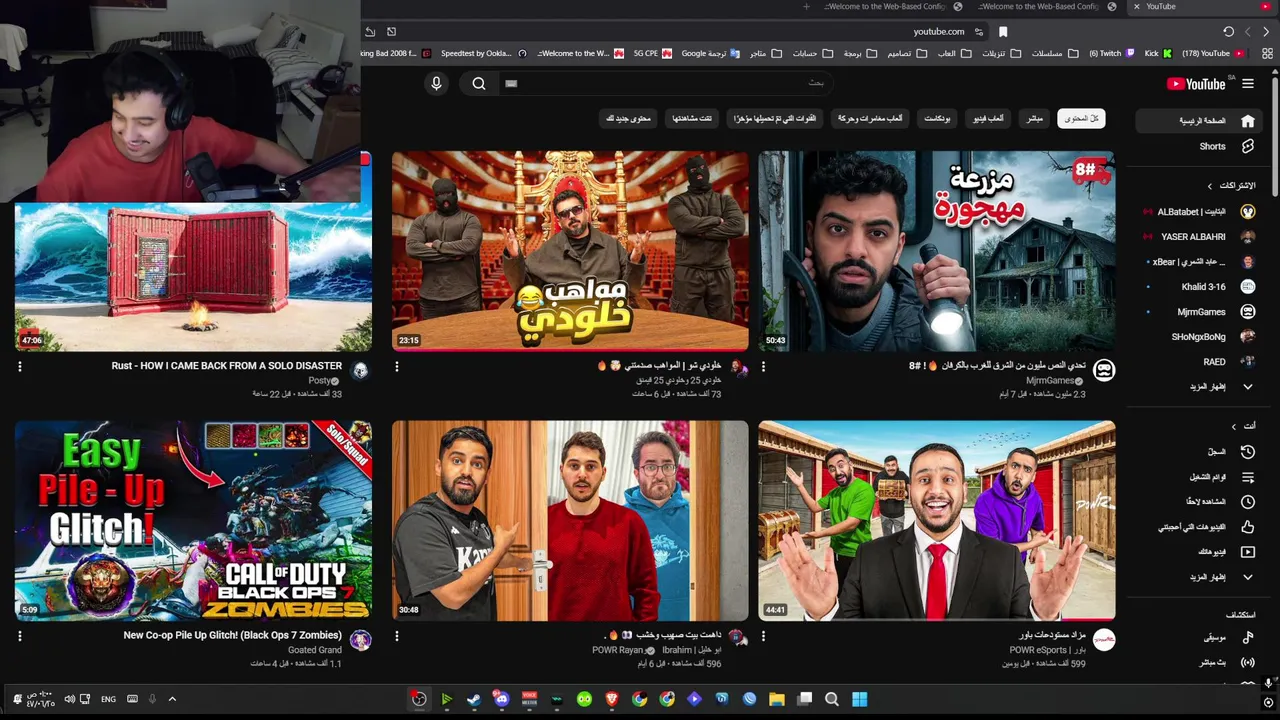Open Steam from the taskbar
The width and height of the screenshot is (1280, 720).
(474, 699)
